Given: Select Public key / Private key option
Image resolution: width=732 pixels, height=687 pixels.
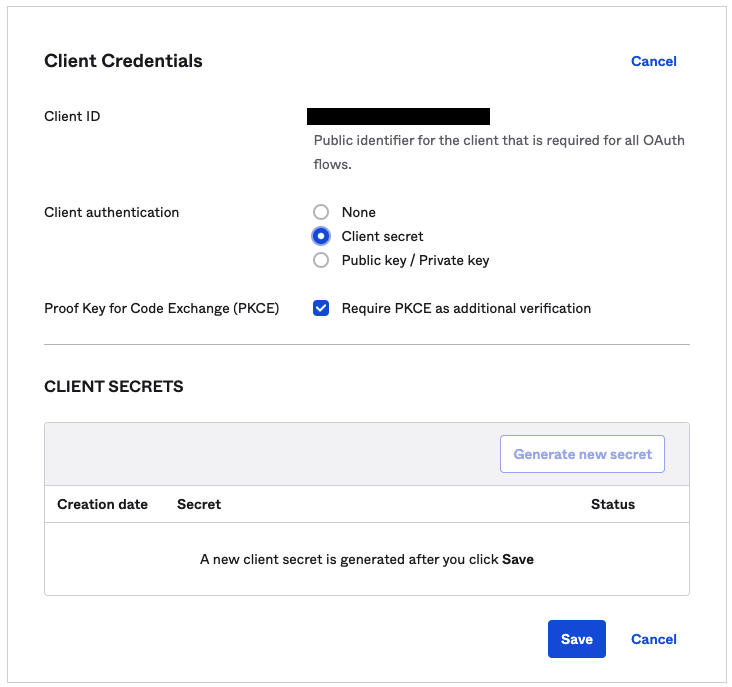Looking at the screenshot, I should [321, 260].
